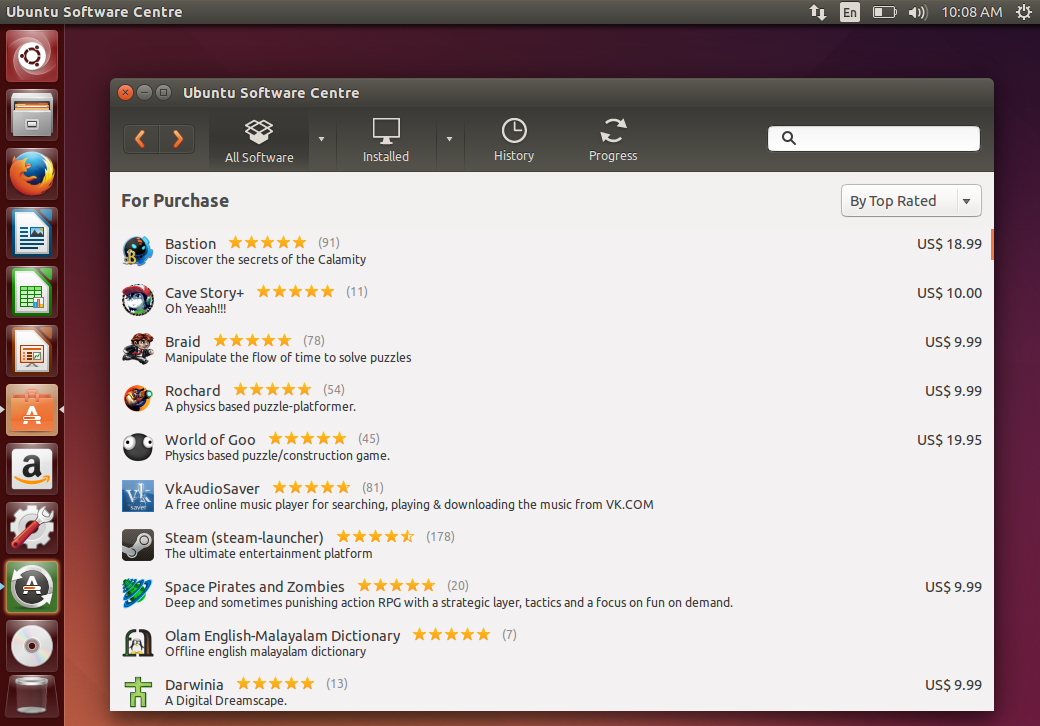Click the Darwinia price US$ 9.99
Viewport: 1040px width, 726px height.
[953, 685]
